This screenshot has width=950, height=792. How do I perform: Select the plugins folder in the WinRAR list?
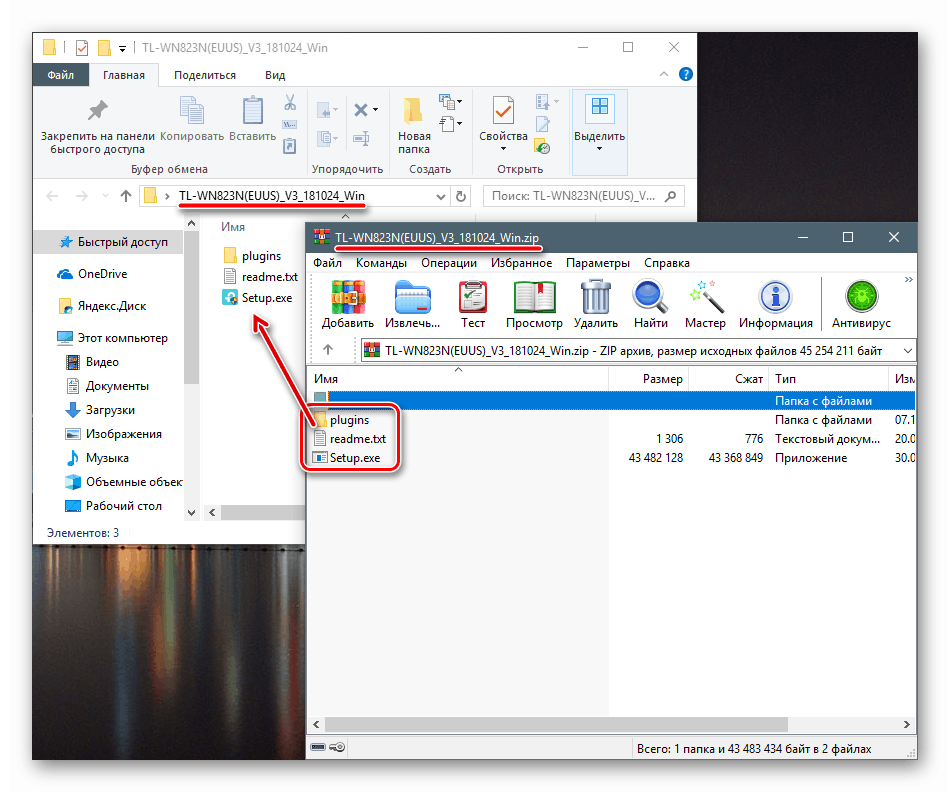point(342,419)
